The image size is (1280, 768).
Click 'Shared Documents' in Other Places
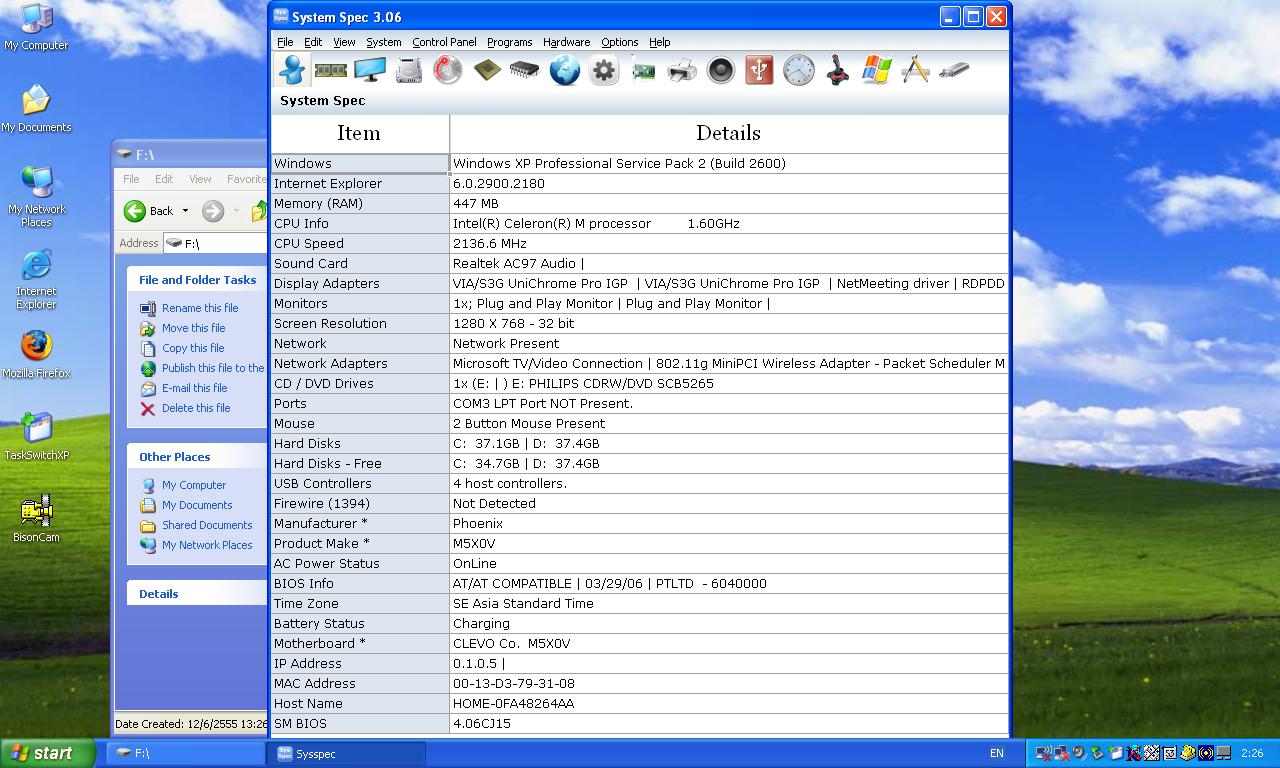click(207, 525)
